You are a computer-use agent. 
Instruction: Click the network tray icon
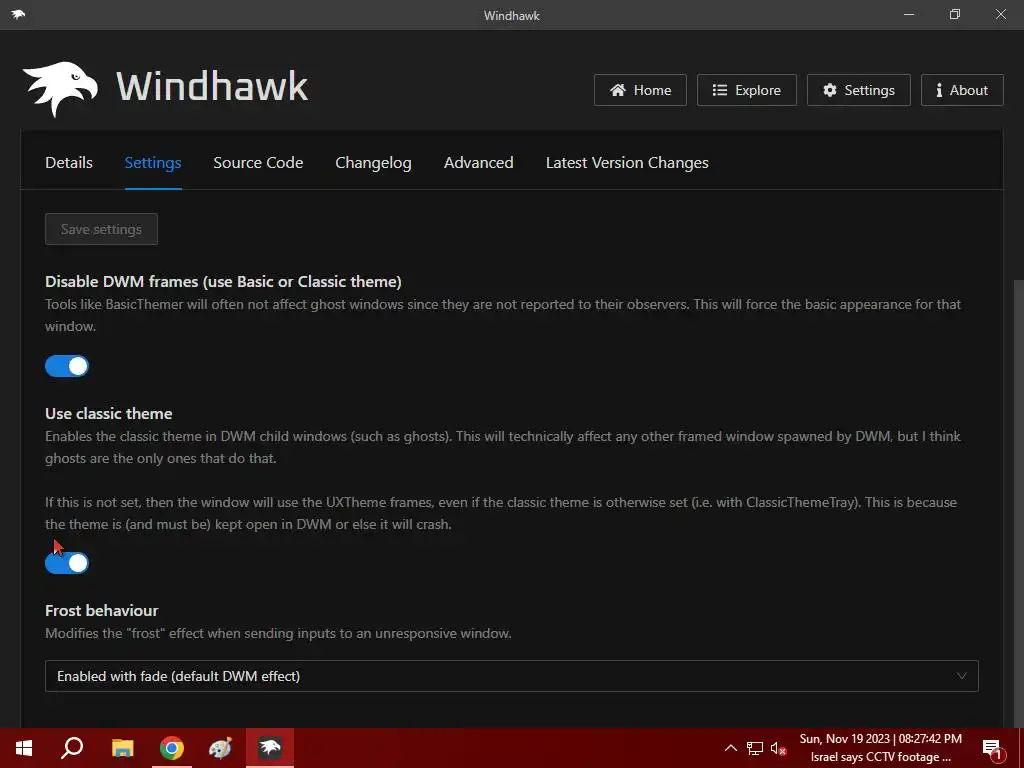tap(755, 748)
